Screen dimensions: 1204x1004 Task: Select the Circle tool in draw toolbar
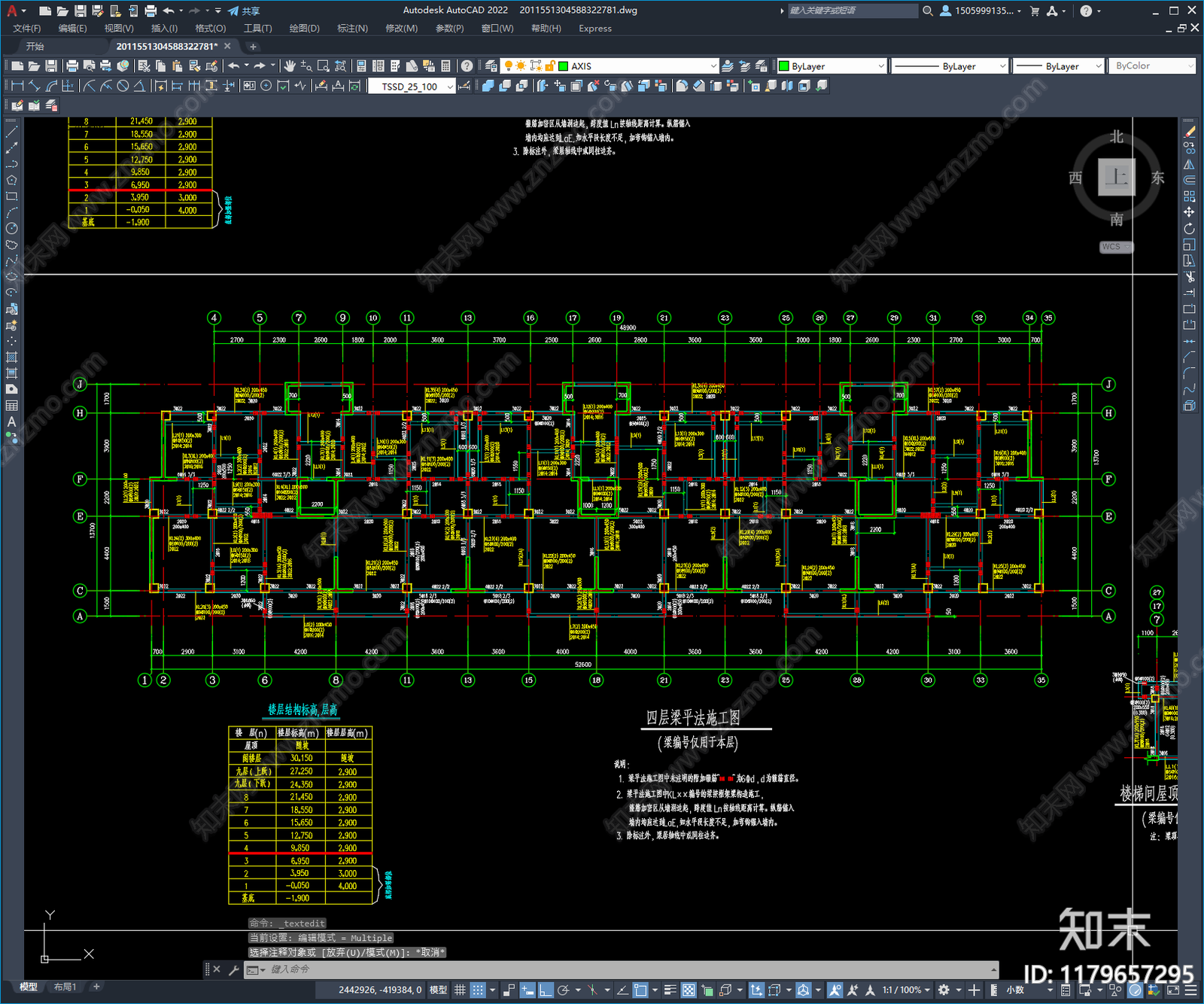click(x=11, y=228)
